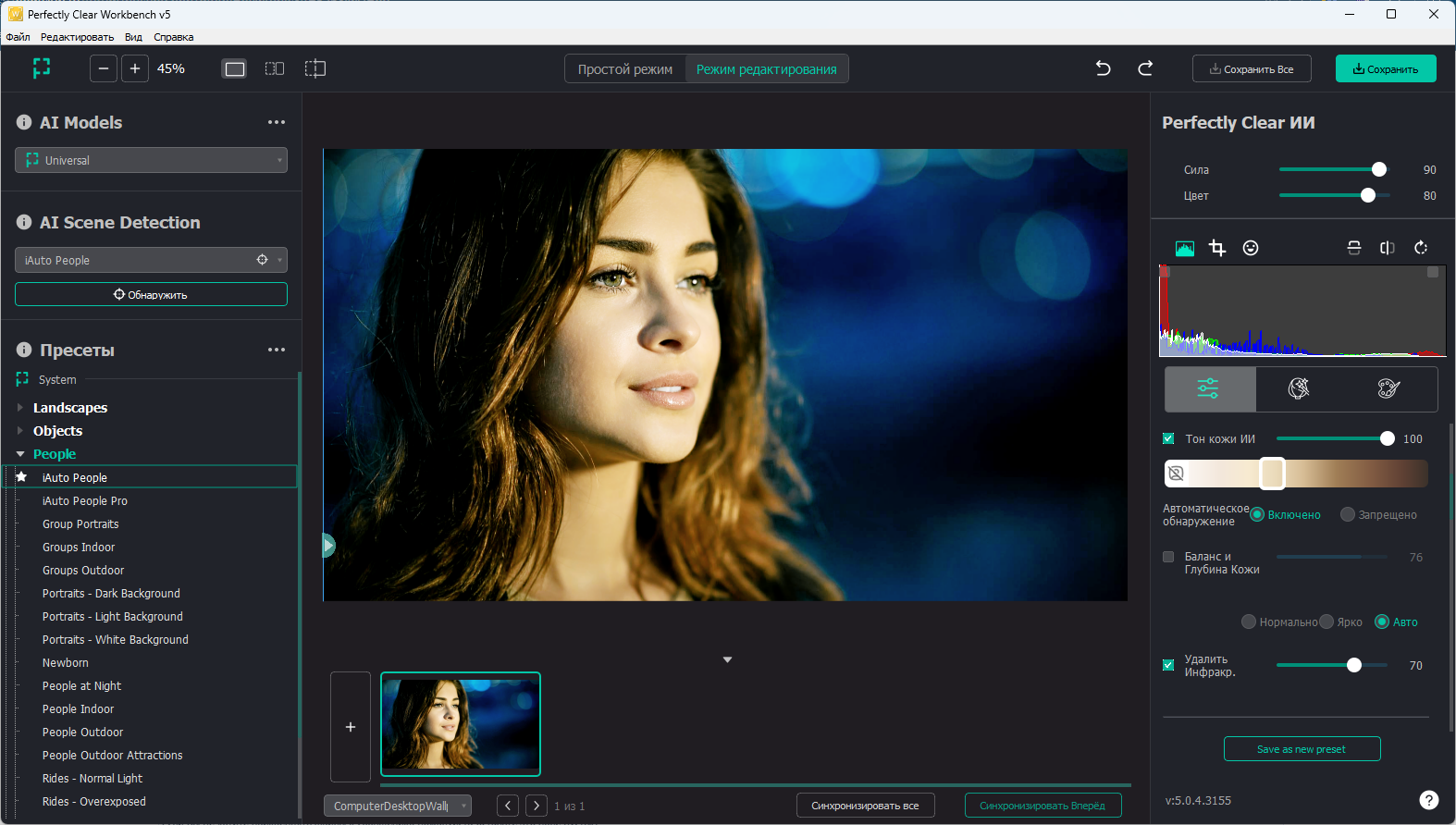Enable Баланс и Глубина Кожи checkbox
This screenshot has height=825, width=1456.
click(x=1168, y=557)
